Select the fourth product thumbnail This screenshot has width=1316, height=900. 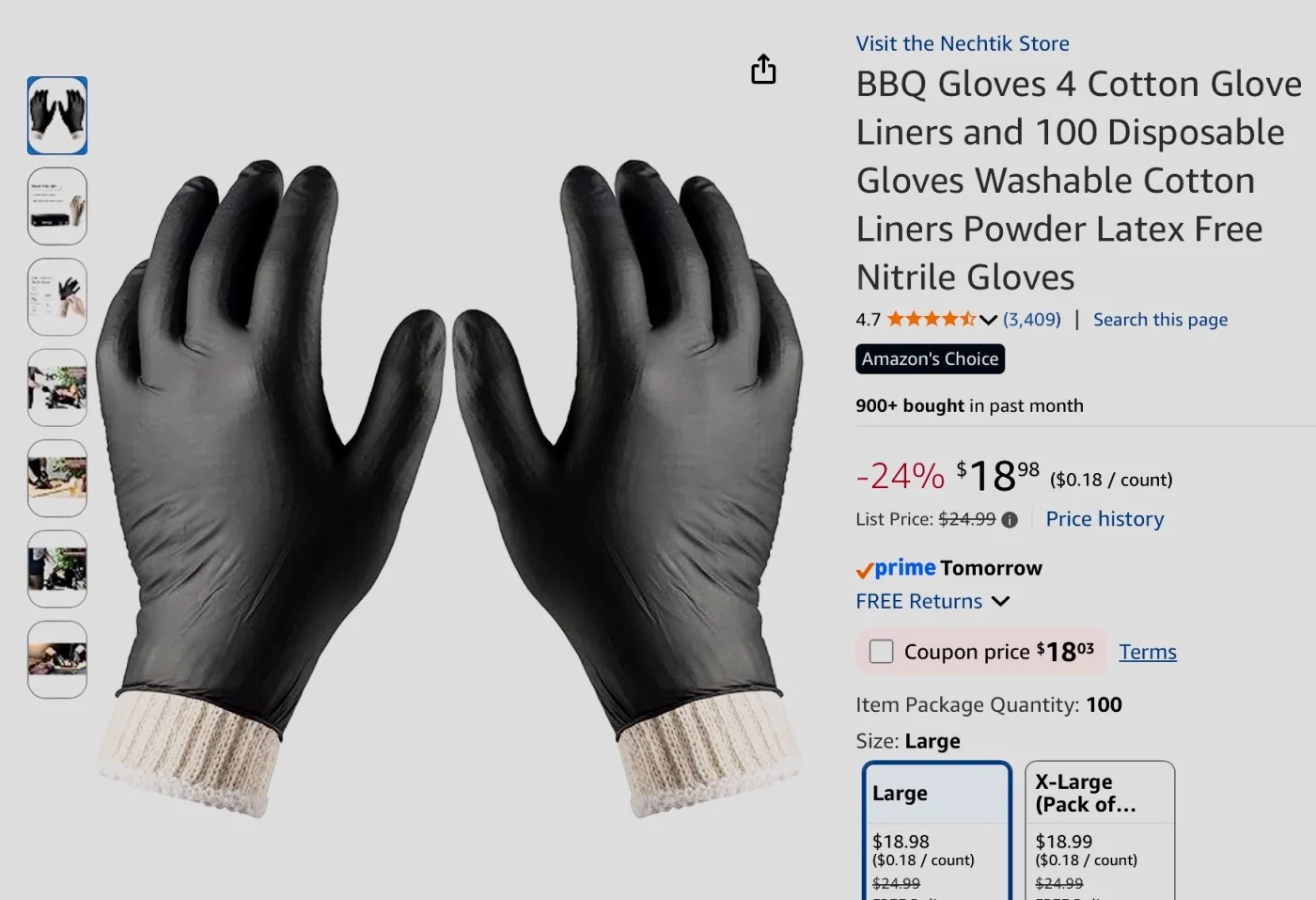click(x=57, y=387)
